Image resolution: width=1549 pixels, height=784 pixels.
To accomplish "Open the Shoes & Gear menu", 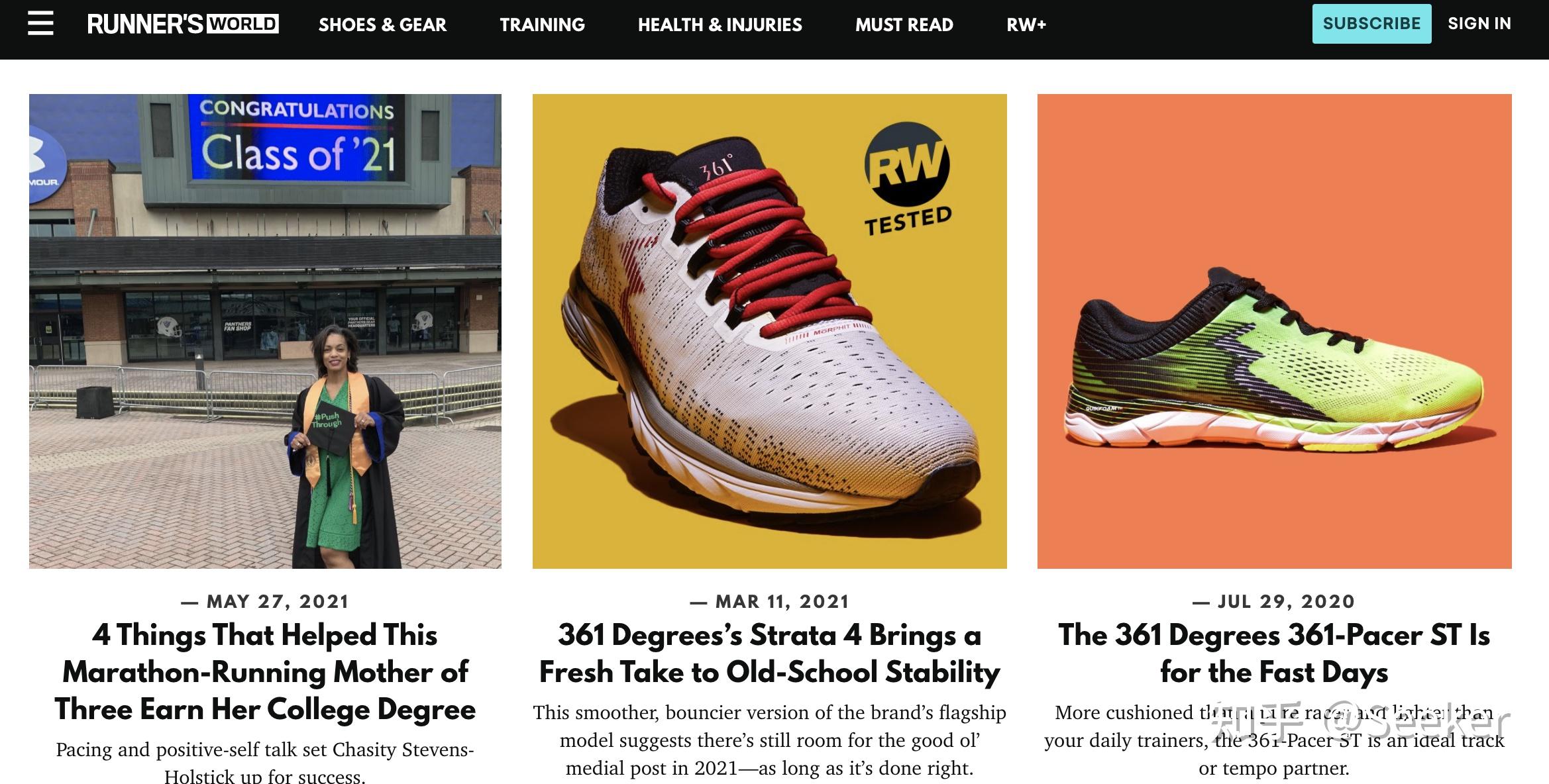I will coord(382,25).
